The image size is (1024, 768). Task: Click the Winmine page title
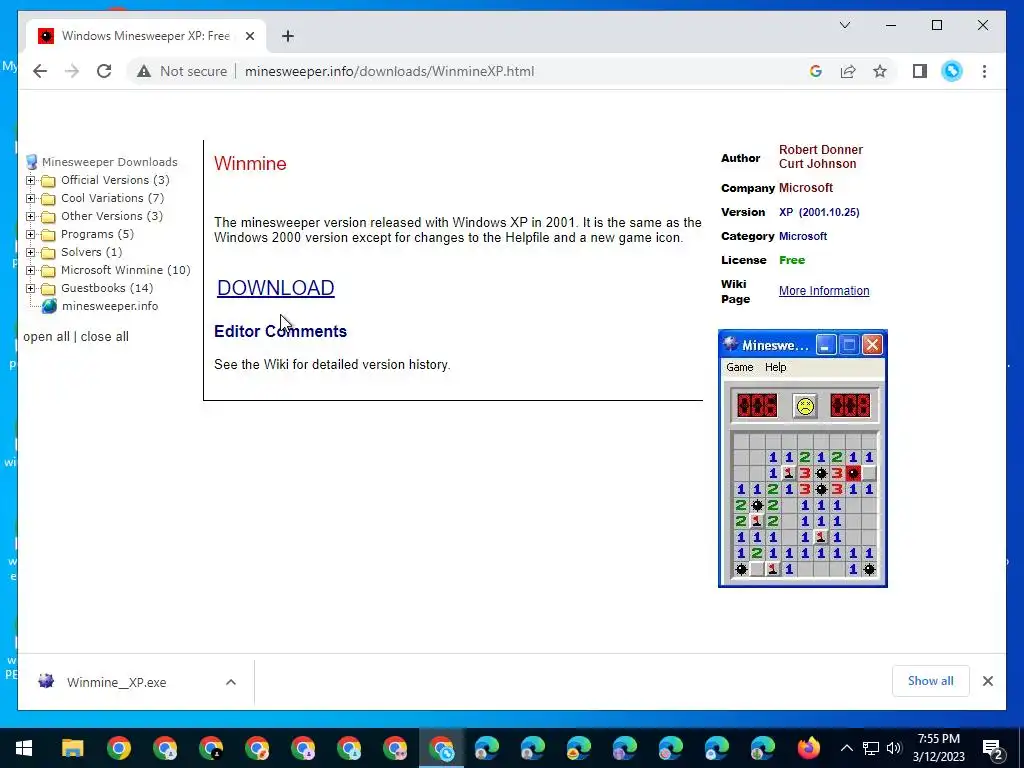coord(250,163)
